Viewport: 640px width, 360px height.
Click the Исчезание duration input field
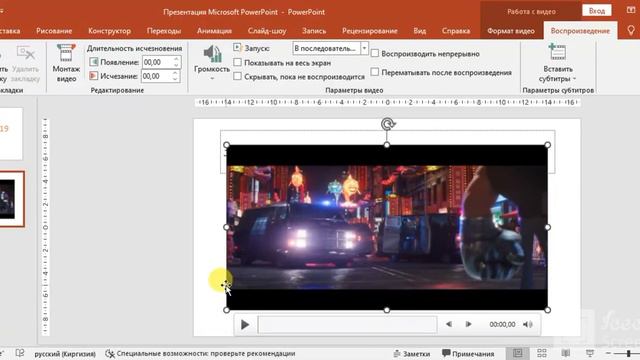pyautogui.click(x=157, y=76)
